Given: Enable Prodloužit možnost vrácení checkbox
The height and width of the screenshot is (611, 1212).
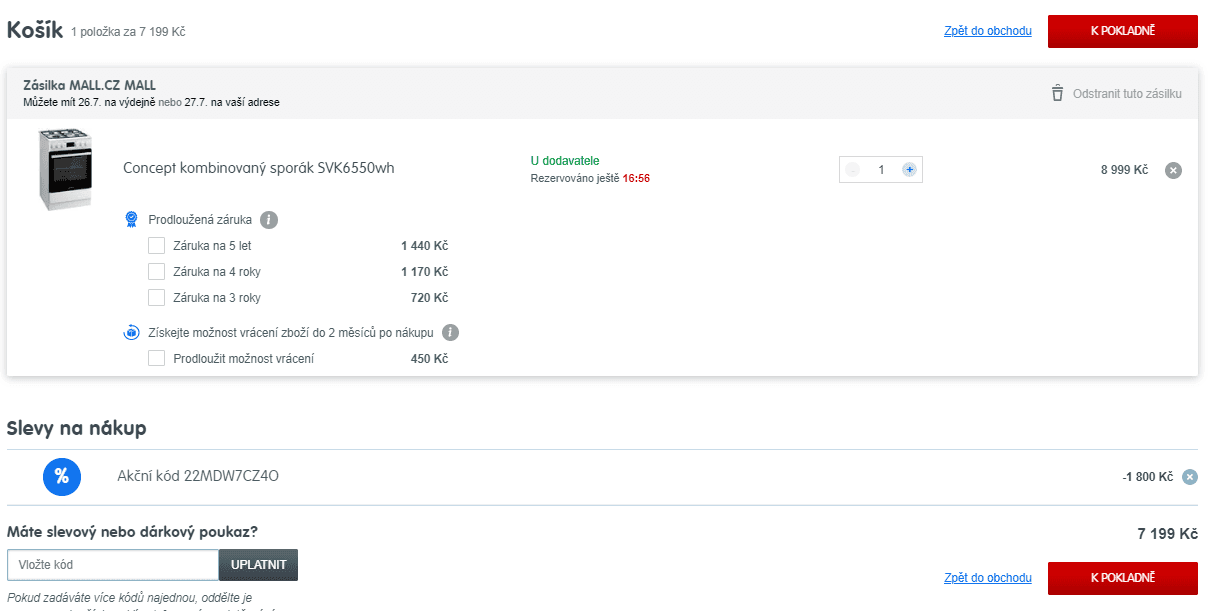Looking at the screenshot, I should tap(156, 358).
